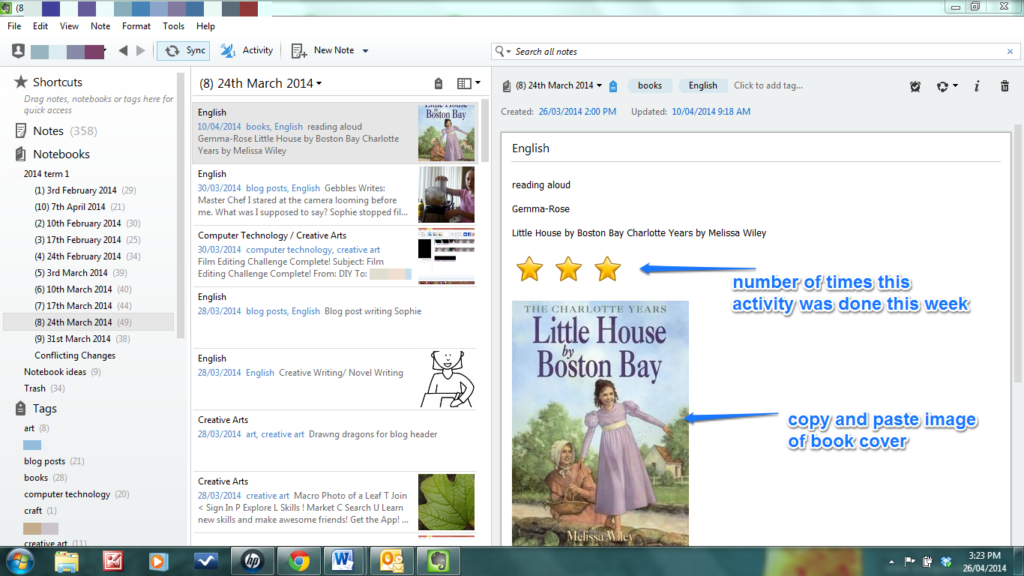
Task: Click the 'books' tag on the note
Action: coord(650,86)
